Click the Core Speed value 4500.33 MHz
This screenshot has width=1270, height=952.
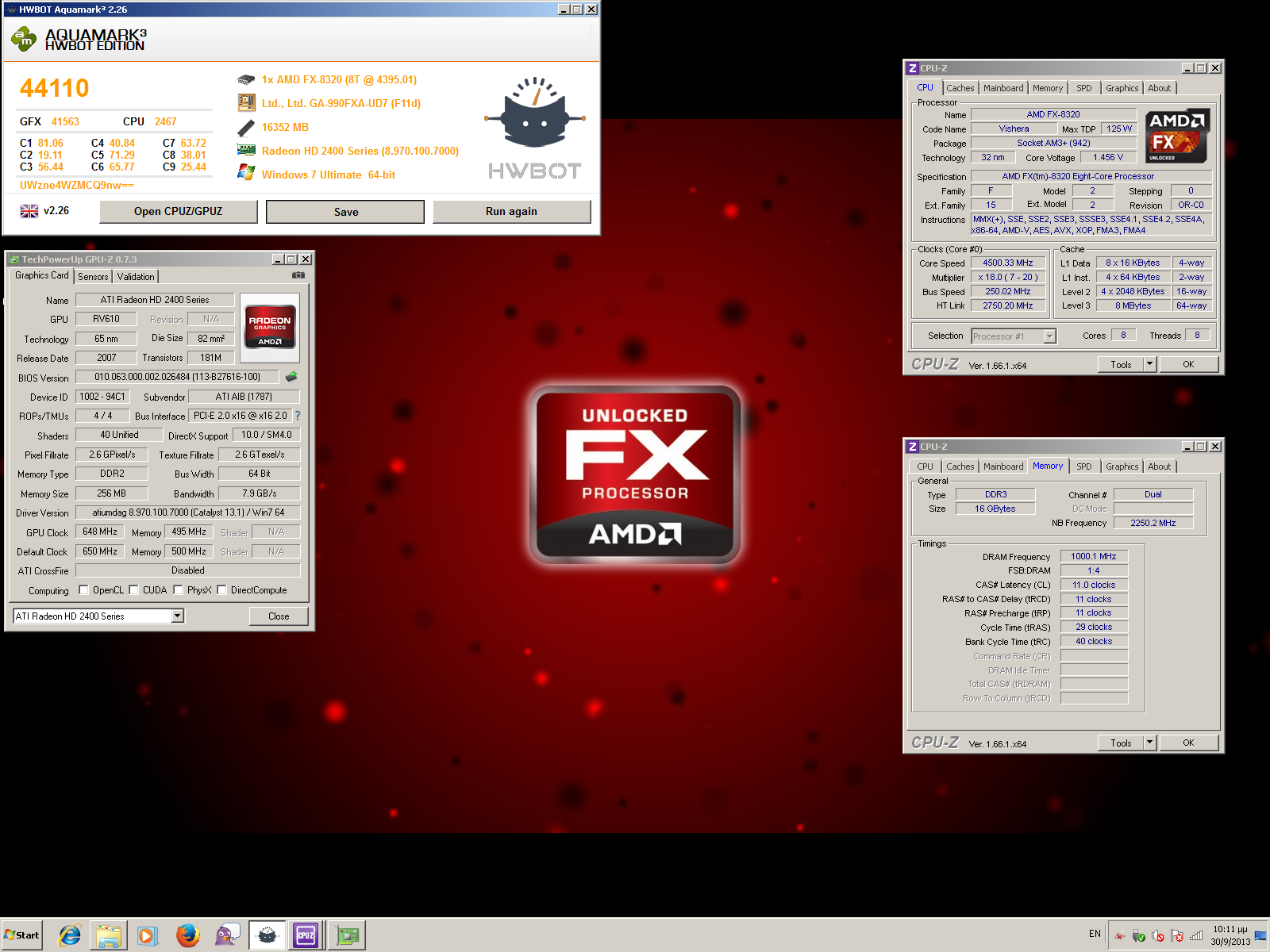1007,263
